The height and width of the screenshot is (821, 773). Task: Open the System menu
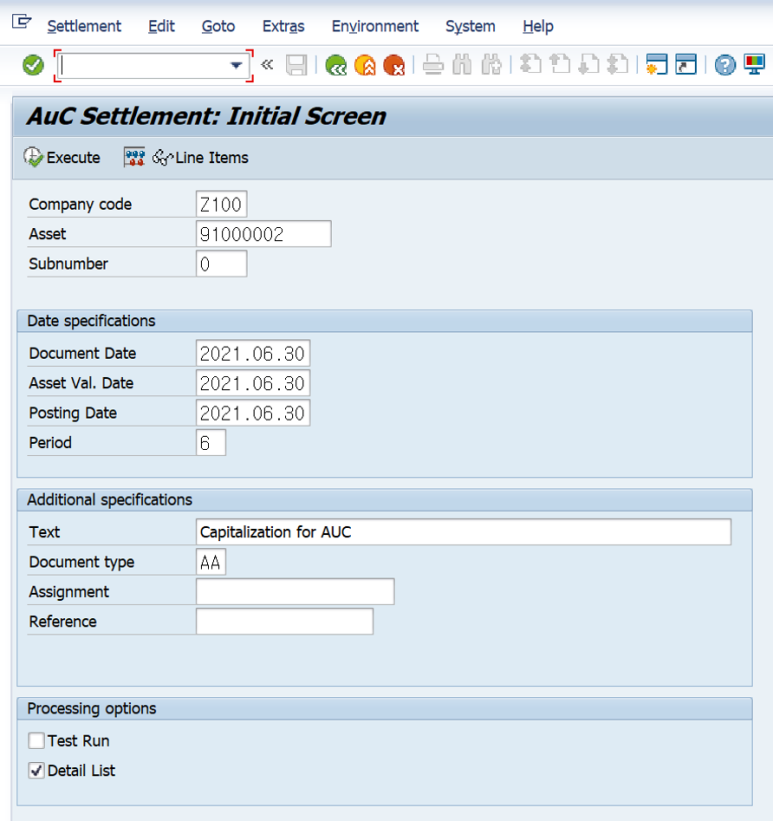(470, 26)
